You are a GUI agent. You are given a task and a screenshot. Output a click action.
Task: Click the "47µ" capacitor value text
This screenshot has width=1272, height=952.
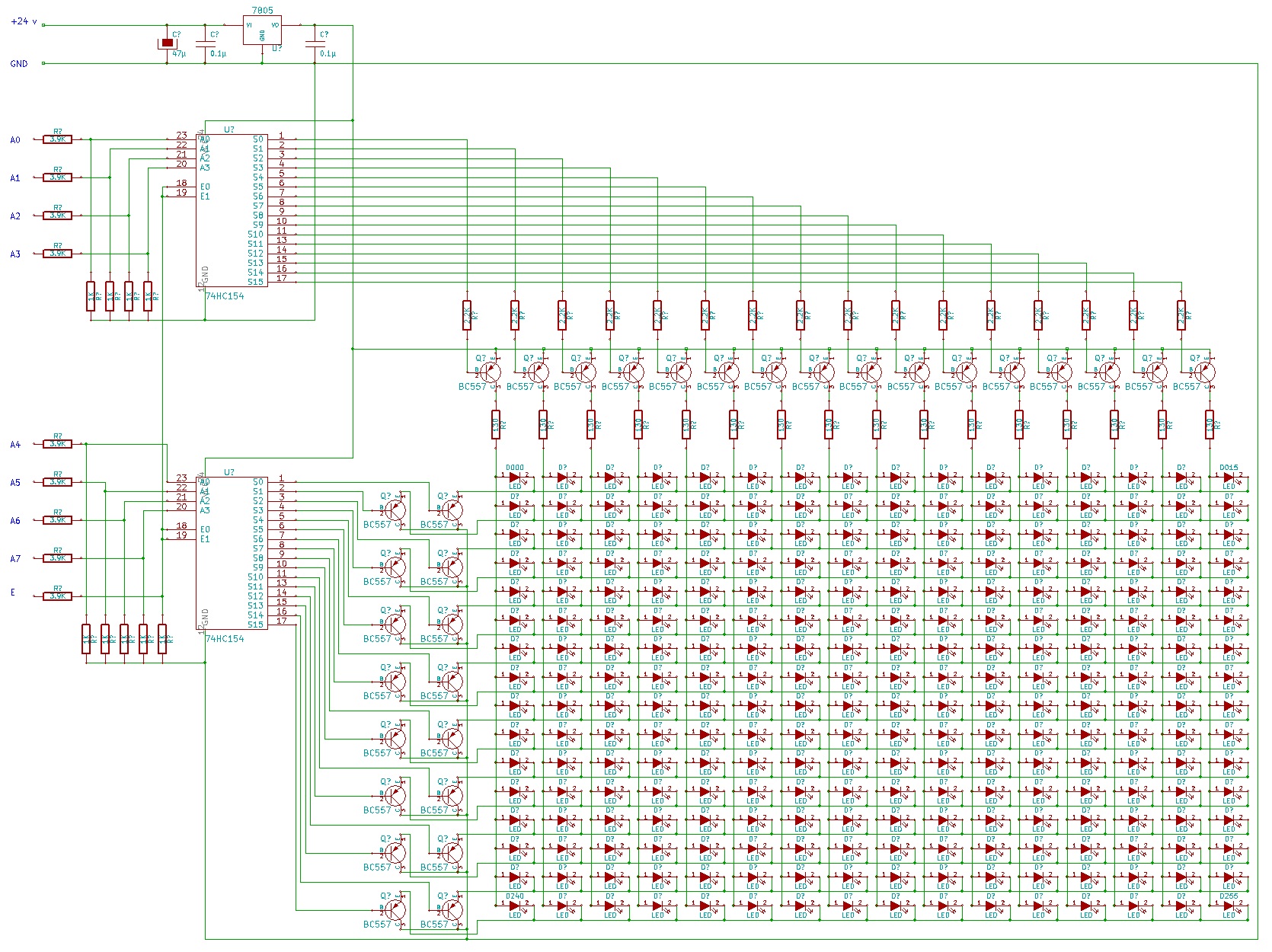point(179,54)
